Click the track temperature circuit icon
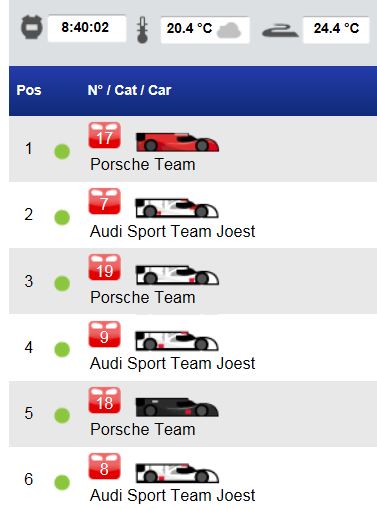The image size is (377, 510). 280,31
